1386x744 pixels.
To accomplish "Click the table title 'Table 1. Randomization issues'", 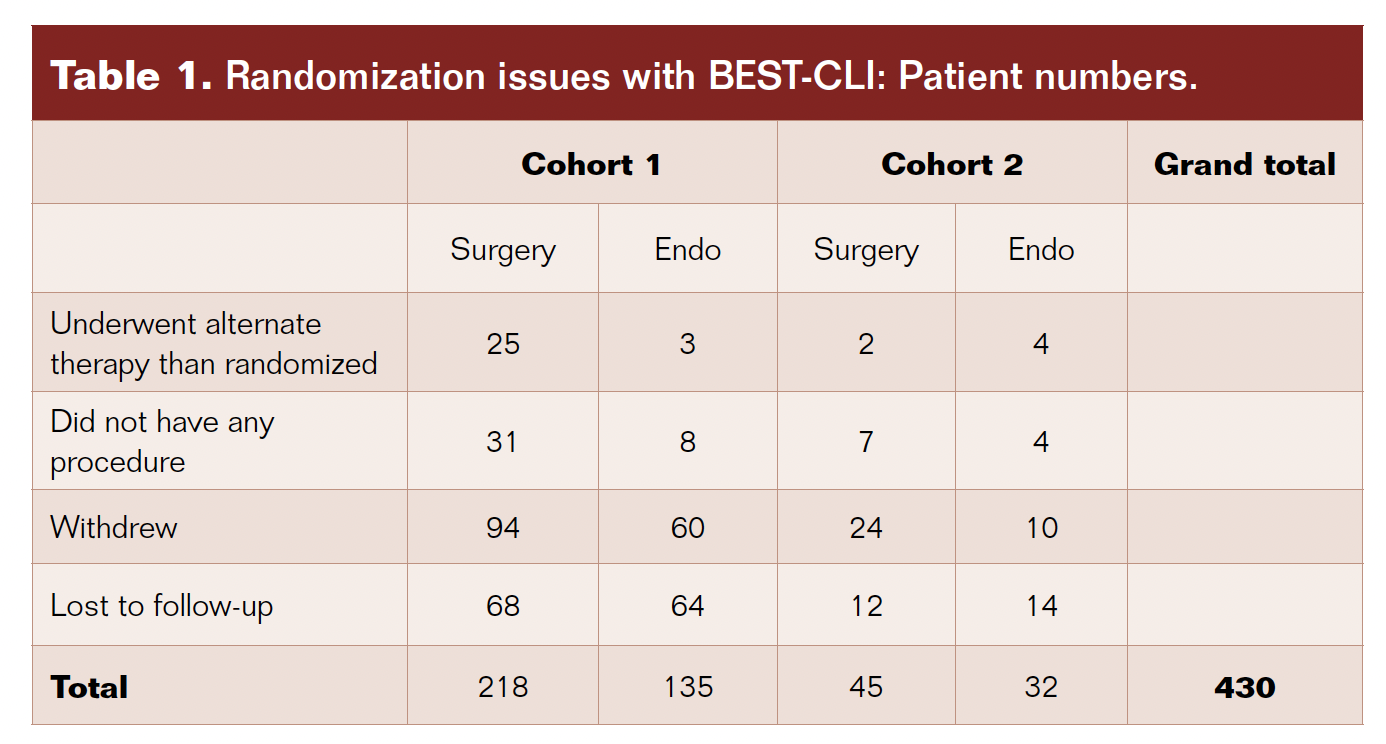I will (624, 76).
